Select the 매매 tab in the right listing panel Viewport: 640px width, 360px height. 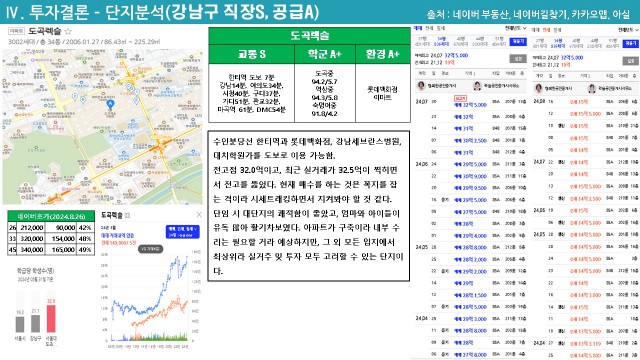pos(536,30)
